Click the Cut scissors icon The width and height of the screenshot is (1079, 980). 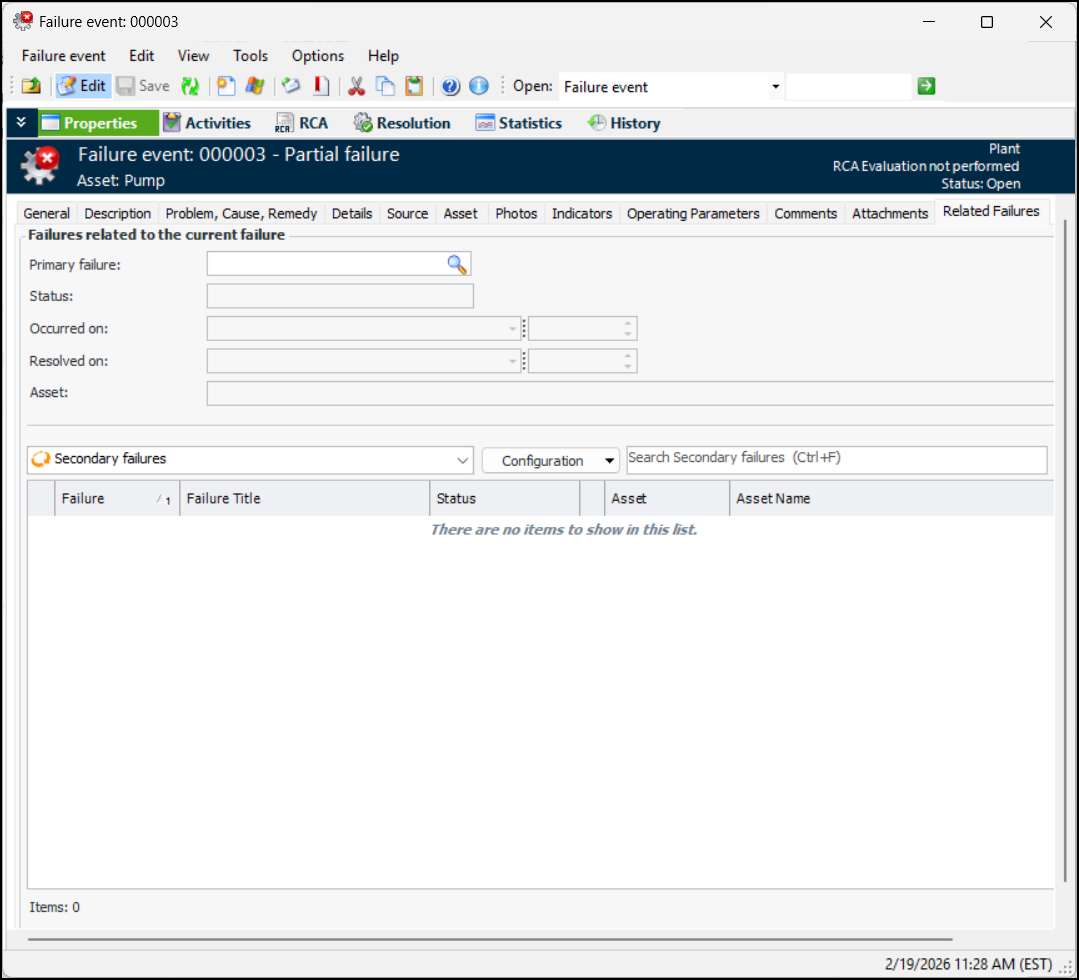[356, 86]
